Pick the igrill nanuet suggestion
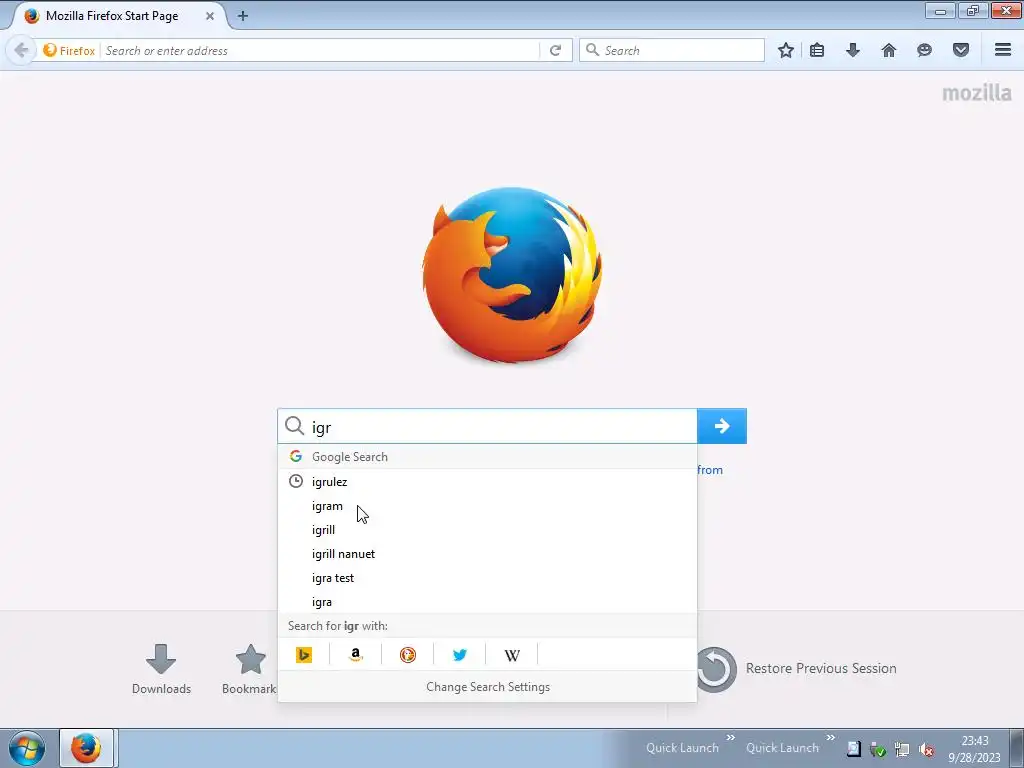The width and height of the screenshot is (1024, 768). point(487,554)
